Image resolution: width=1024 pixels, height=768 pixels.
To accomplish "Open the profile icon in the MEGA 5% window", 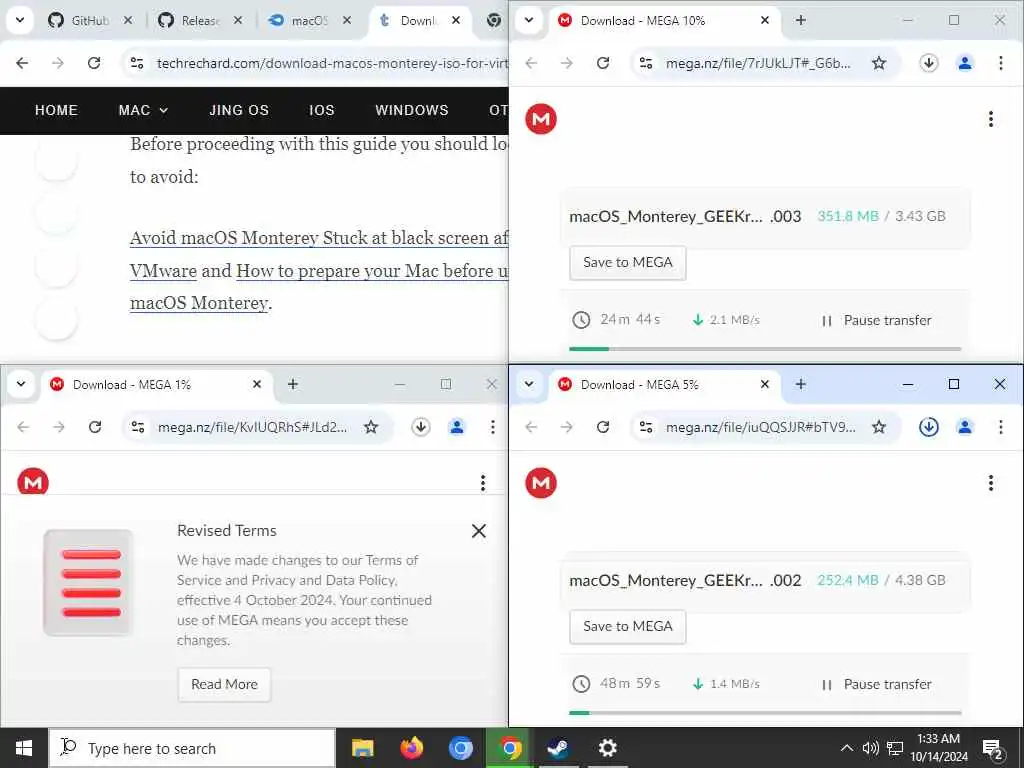I will coord(965,426).
